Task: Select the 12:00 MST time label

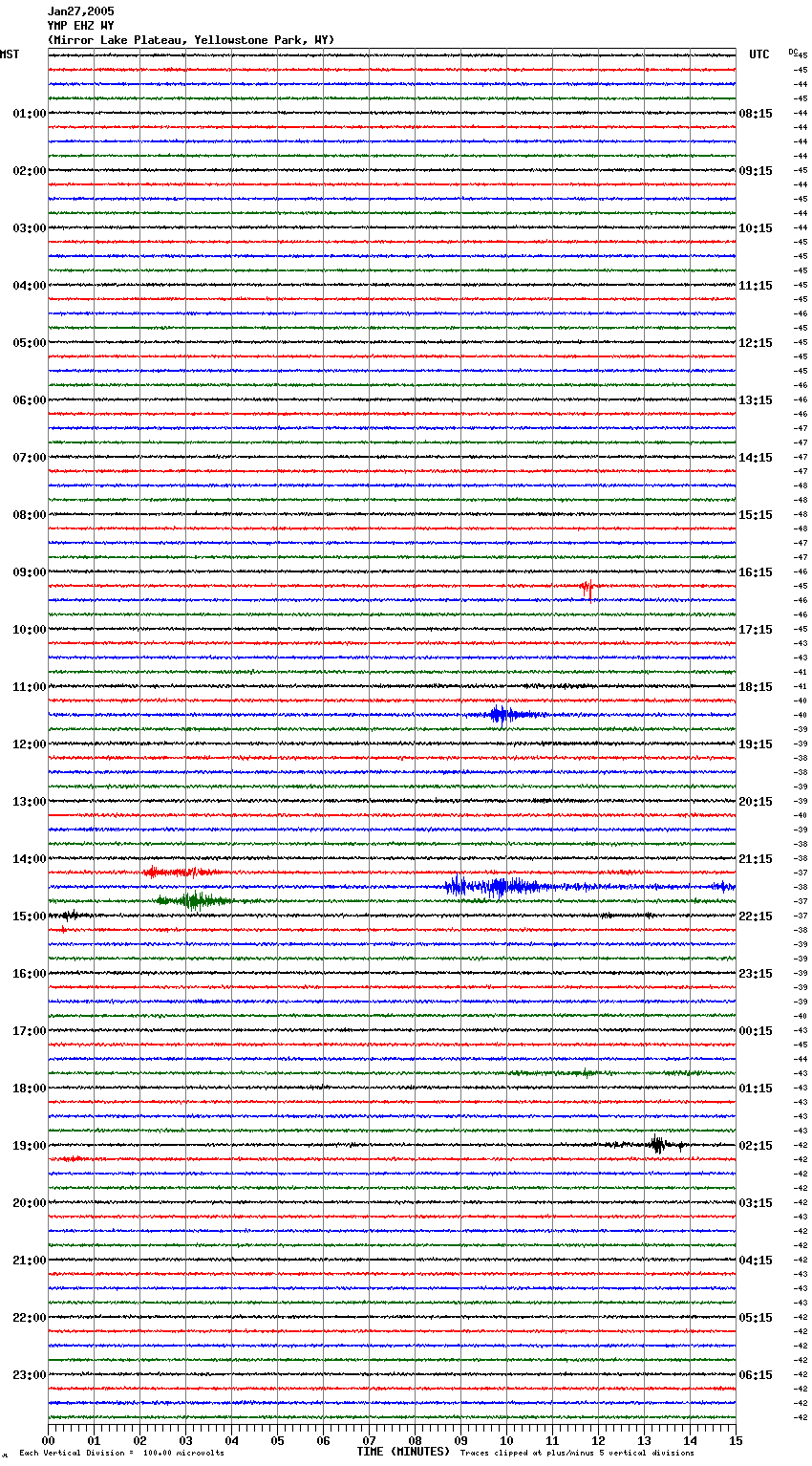Action: point(30,744)
